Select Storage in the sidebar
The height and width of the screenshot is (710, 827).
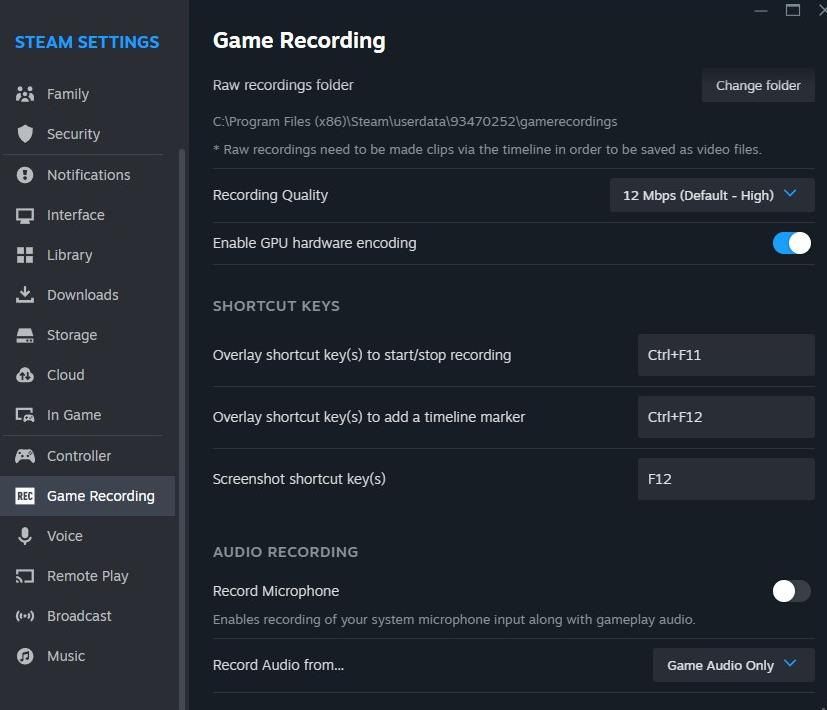coord(72,335)
